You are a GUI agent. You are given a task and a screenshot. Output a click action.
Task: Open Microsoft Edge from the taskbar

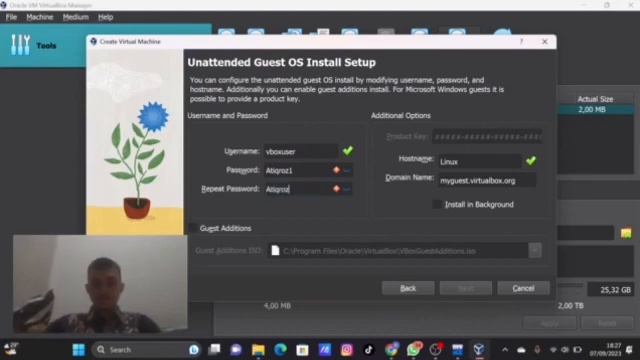pos(280,350)
